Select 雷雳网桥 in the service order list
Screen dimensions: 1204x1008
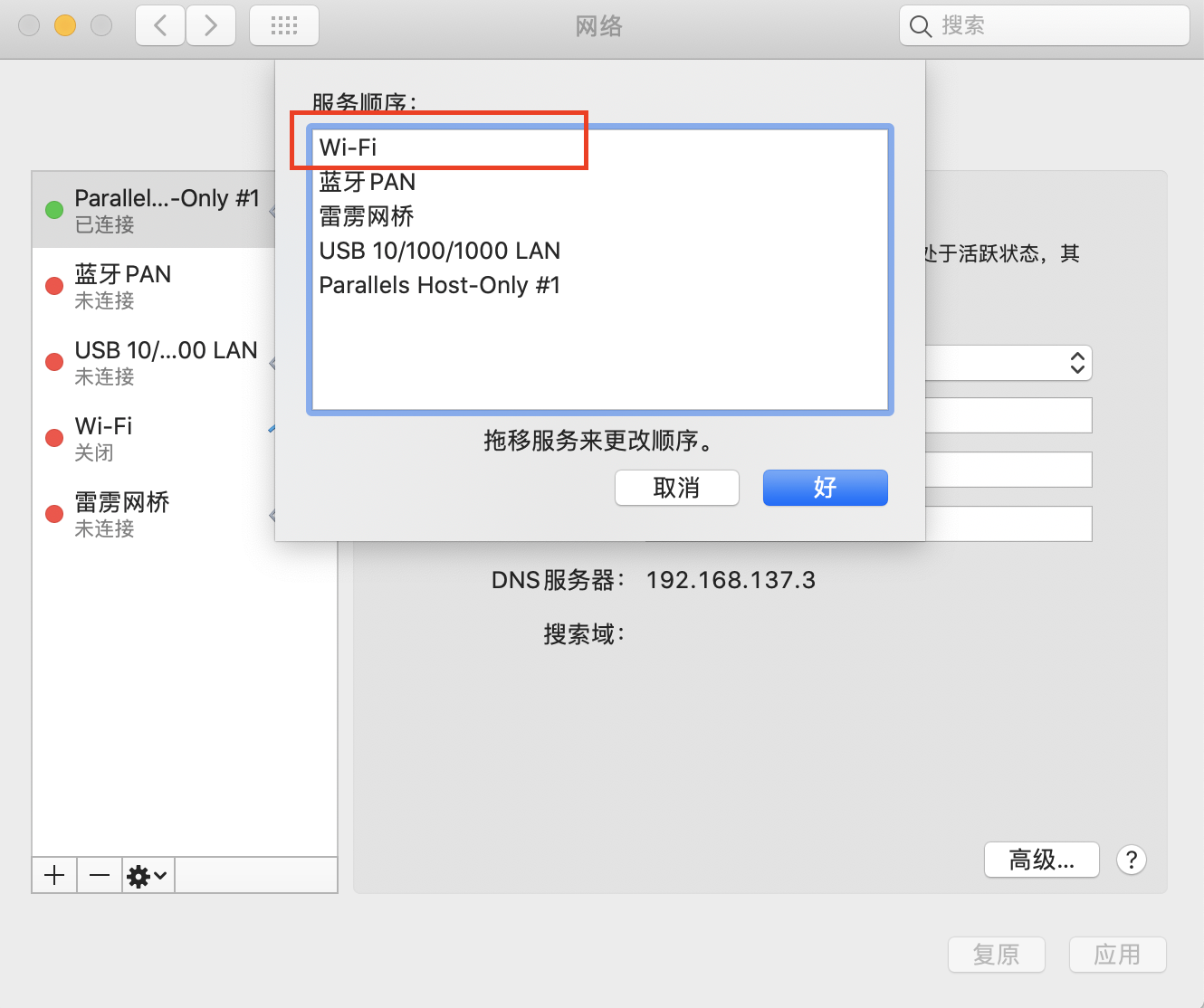point(600,216)
